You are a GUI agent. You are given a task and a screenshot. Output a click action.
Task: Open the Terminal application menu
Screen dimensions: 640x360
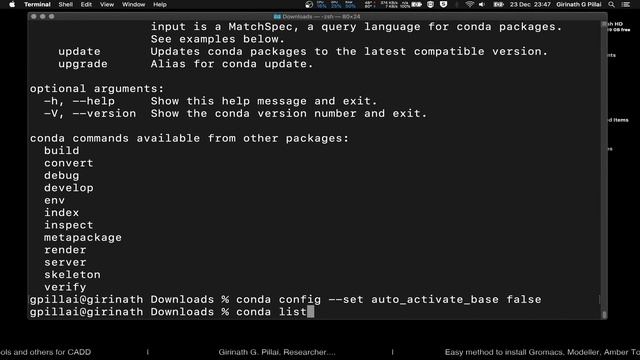pyautogui.click(x=37, y=4)
